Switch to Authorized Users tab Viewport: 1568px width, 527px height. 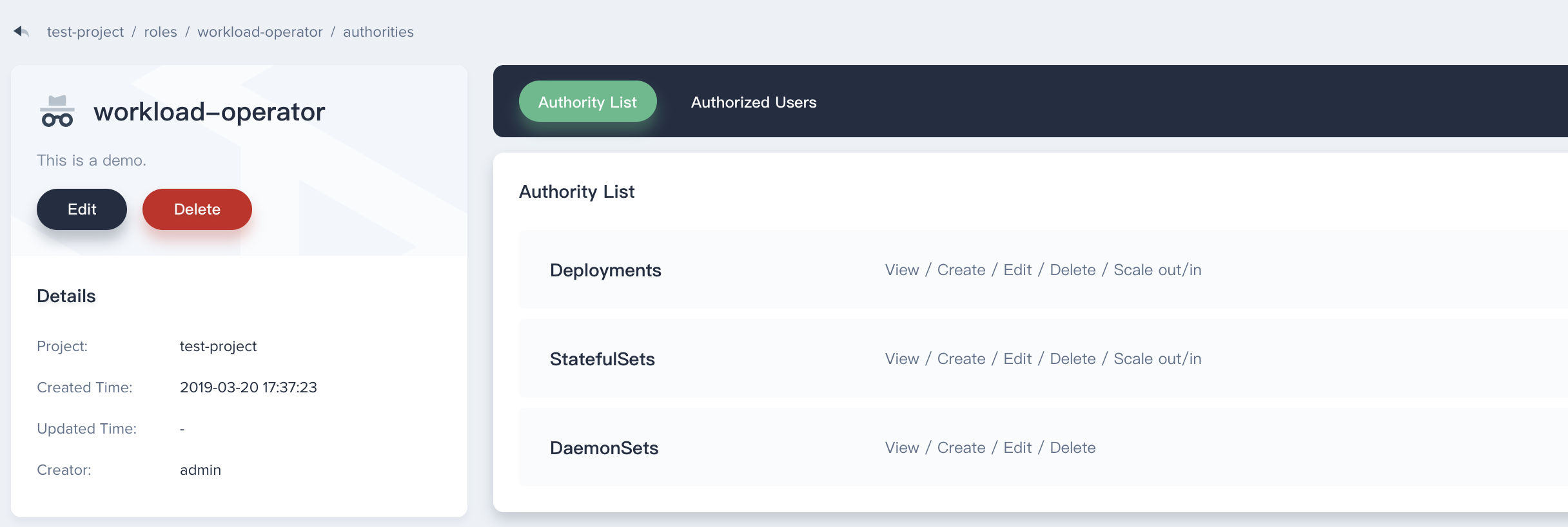(x=754, y=102)
